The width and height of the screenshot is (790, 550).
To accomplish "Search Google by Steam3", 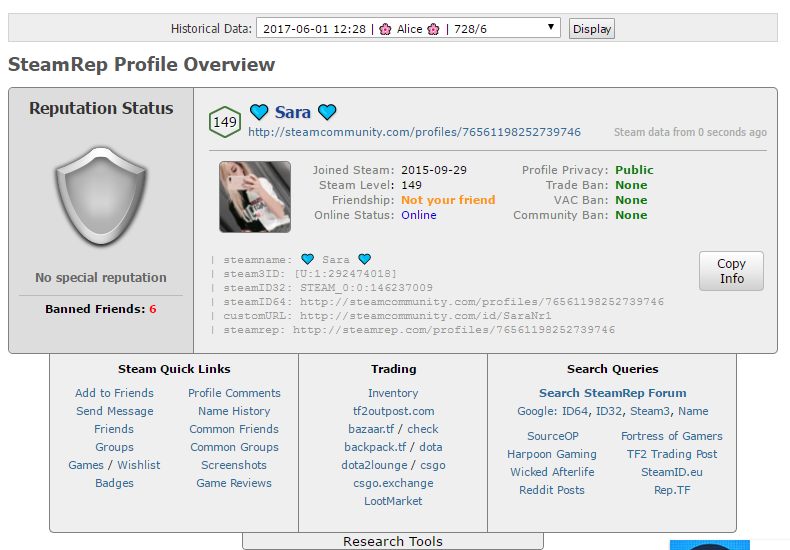I will [649, 411].
